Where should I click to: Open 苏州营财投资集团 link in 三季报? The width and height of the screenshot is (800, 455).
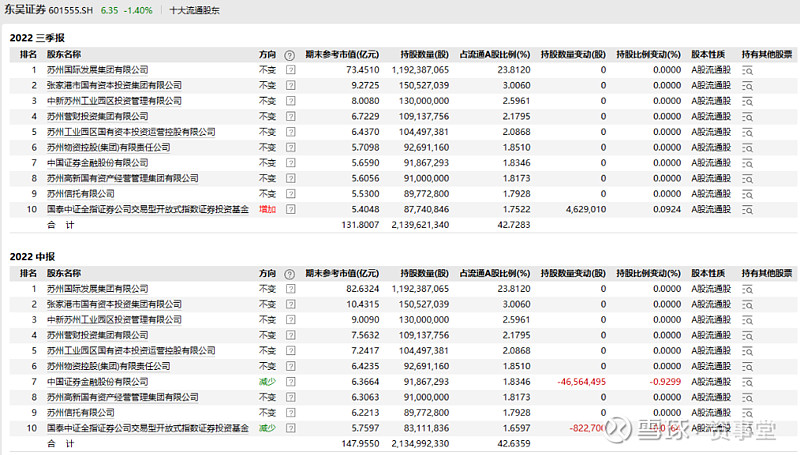97,116
